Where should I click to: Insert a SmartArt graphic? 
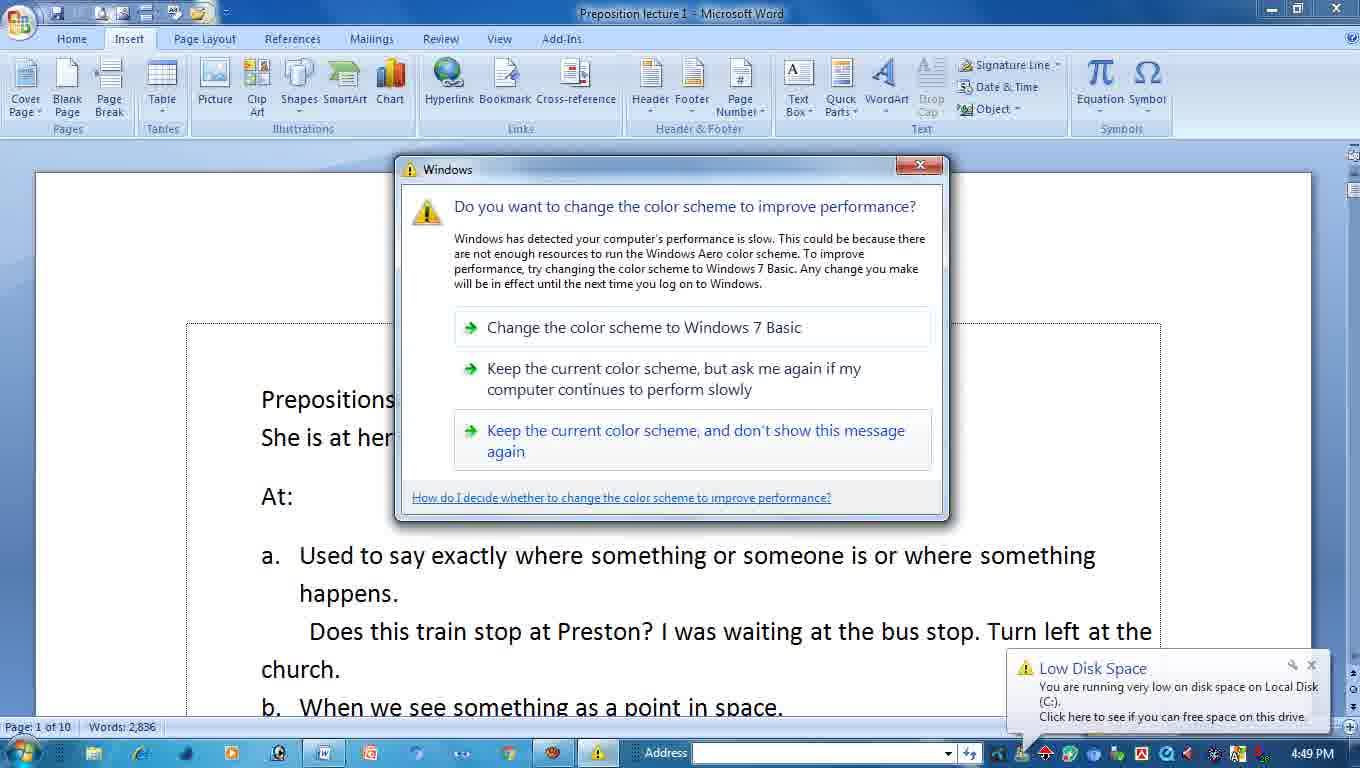[345, 82]
